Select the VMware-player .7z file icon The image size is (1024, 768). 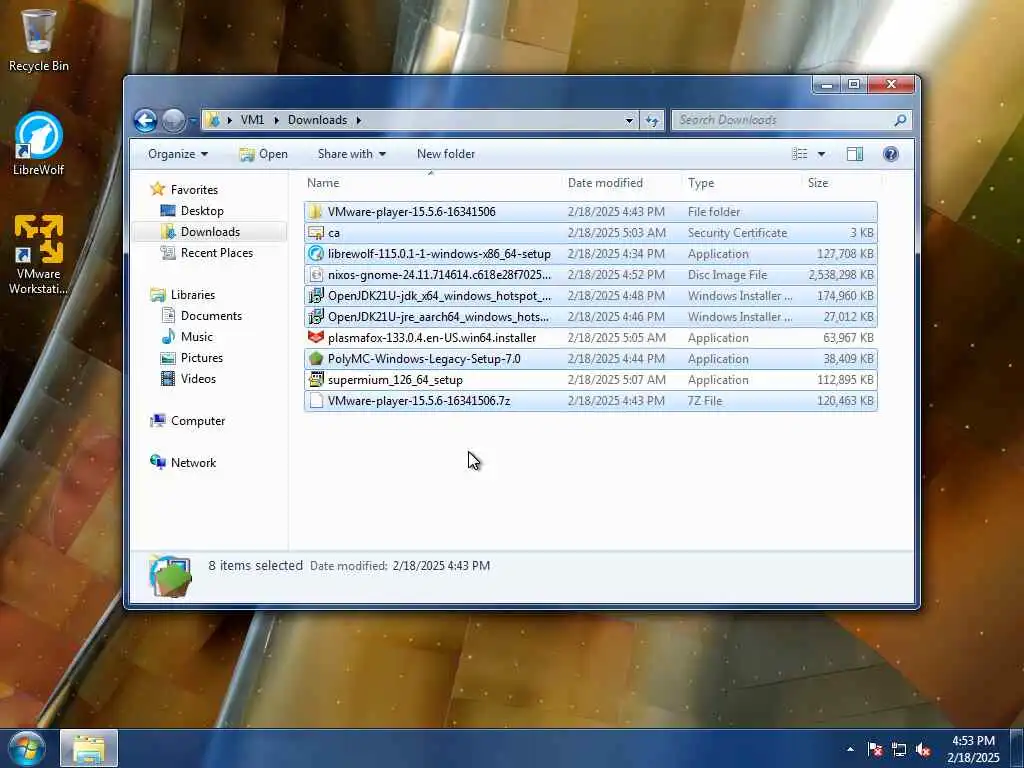pos(316,400)
